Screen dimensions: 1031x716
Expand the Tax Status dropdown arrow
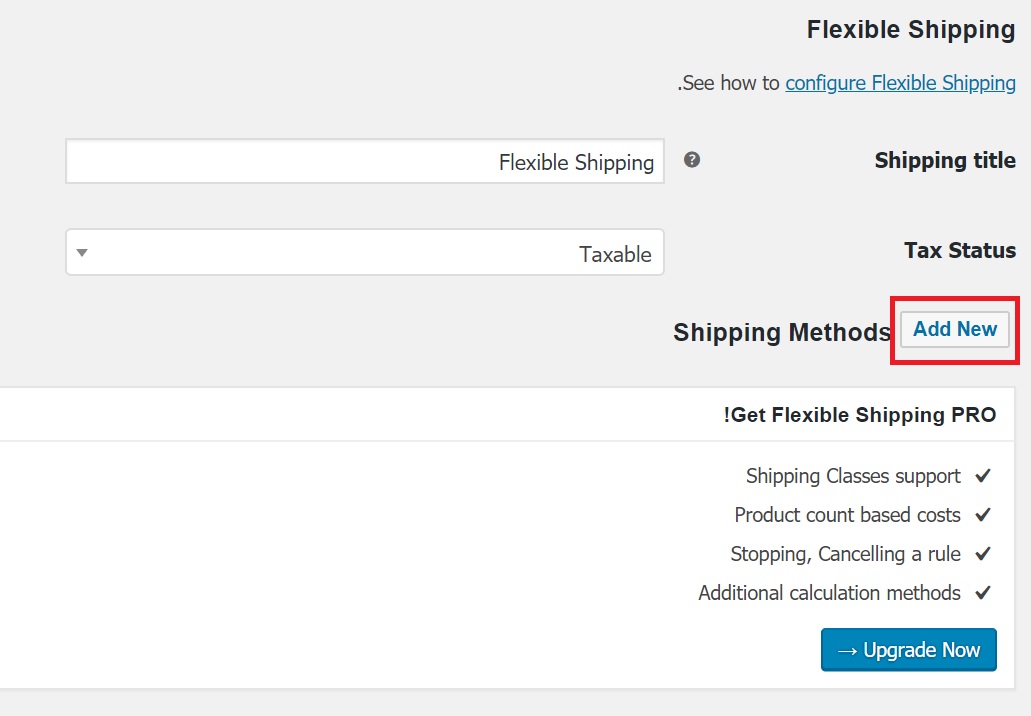(x=82, y=252)
